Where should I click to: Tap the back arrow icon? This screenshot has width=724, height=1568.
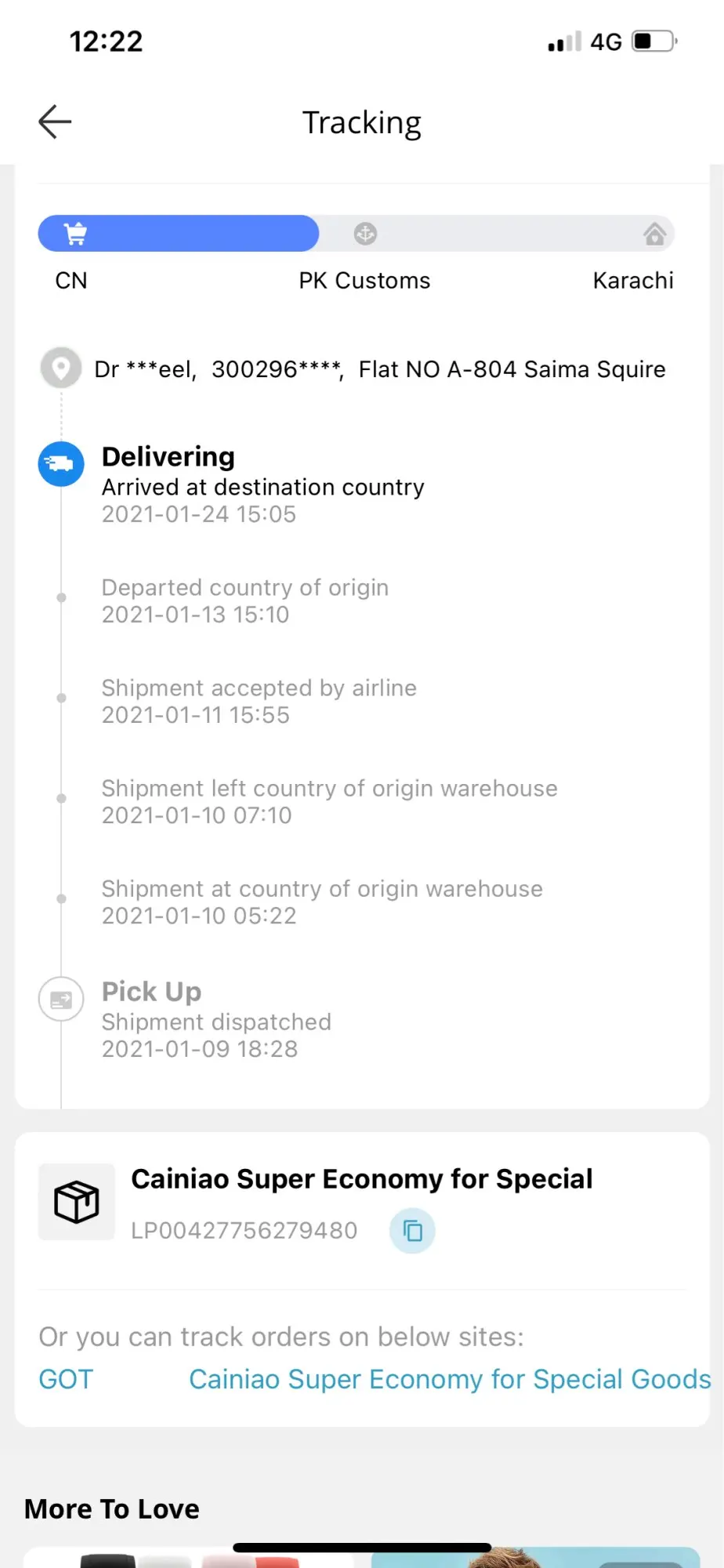(x=55, y=122)
